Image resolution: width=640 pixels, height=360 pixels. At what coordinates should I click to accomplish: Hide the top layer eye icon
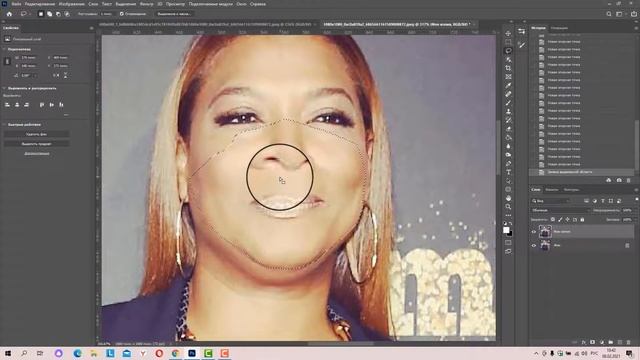(533, 232)
